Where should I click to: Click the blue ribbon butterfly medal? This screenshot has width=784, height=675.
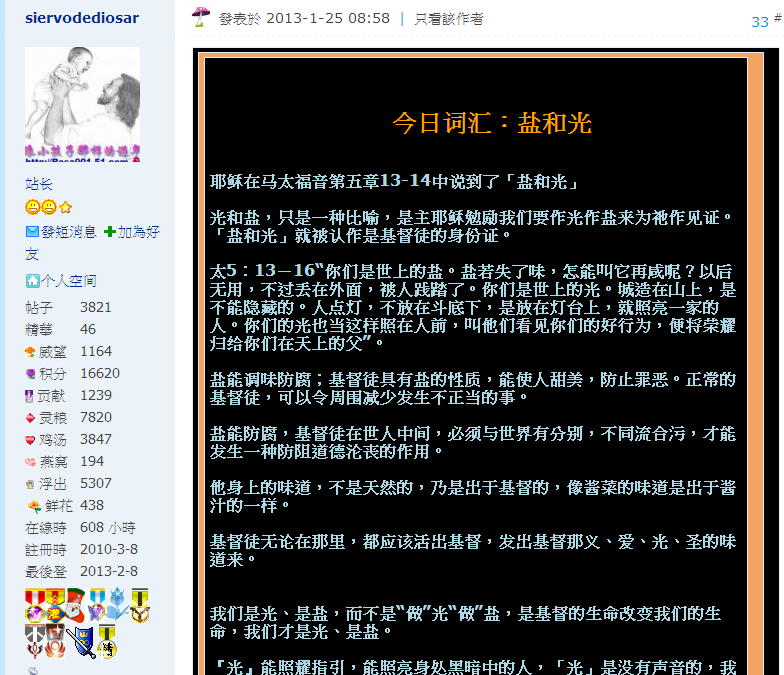coord(96,604)
